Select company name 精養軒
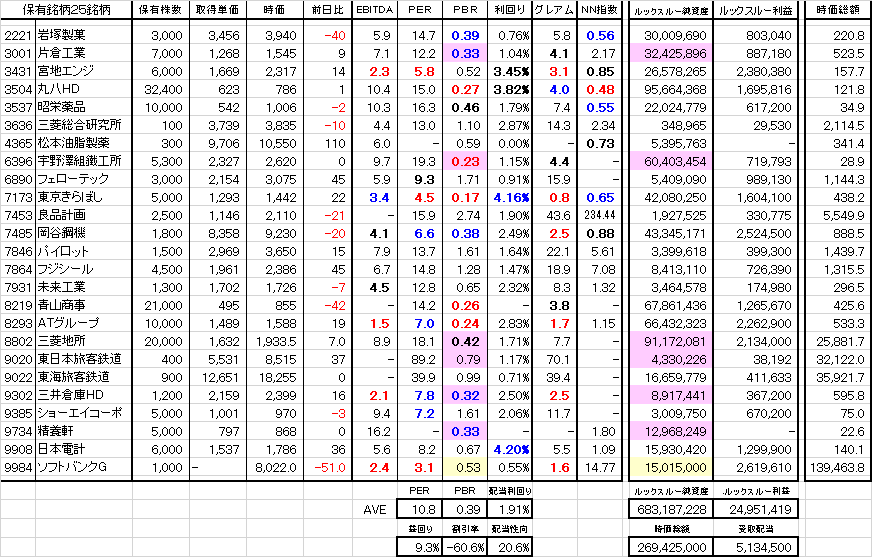Image resolution: width=872 pixels, height=557 pixels. point(55,431)
